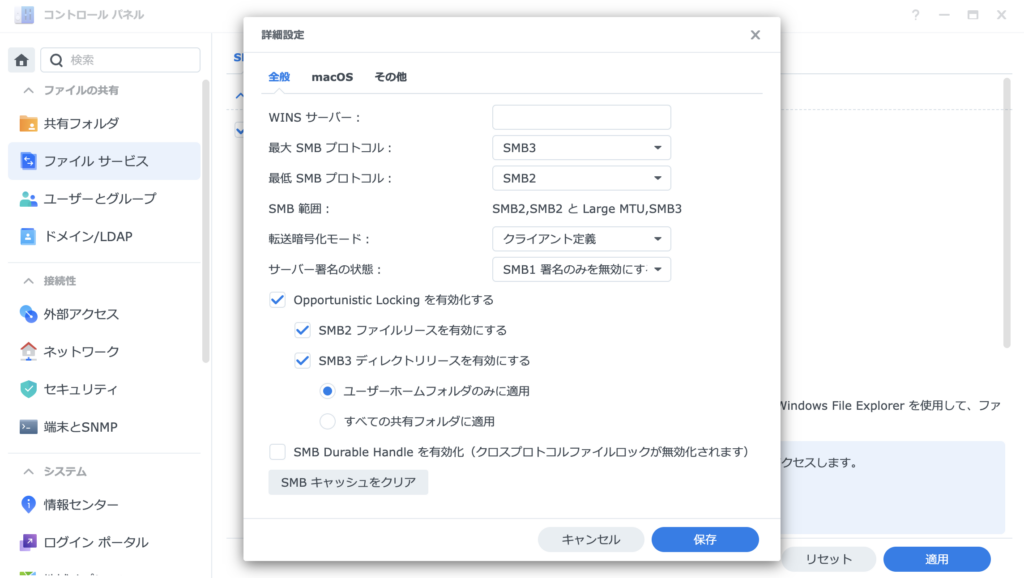1024x578 pixels.
Task: Select ファイル サービス icon in sidebar
Action: (28, 161)
